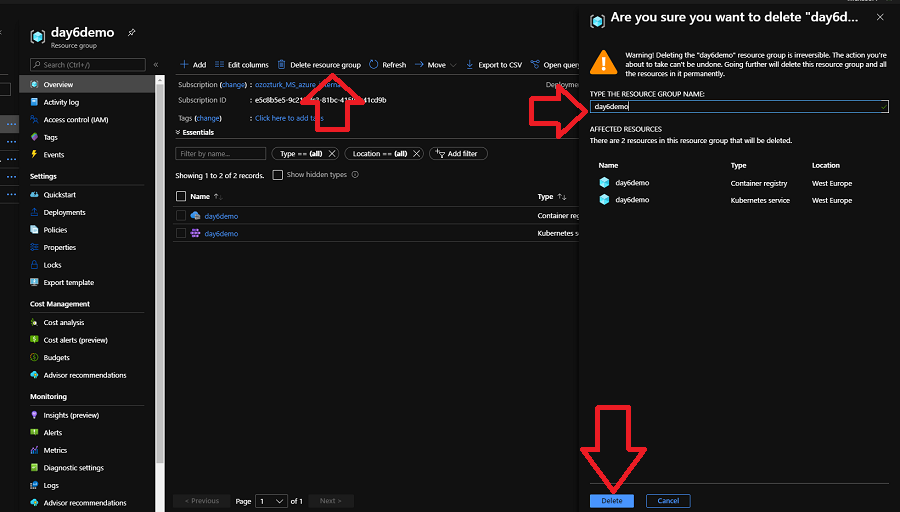This screenshot has height=512, width=900.
Task: Check the box for the Kubernetes service row
Action: tap(181, 233)
